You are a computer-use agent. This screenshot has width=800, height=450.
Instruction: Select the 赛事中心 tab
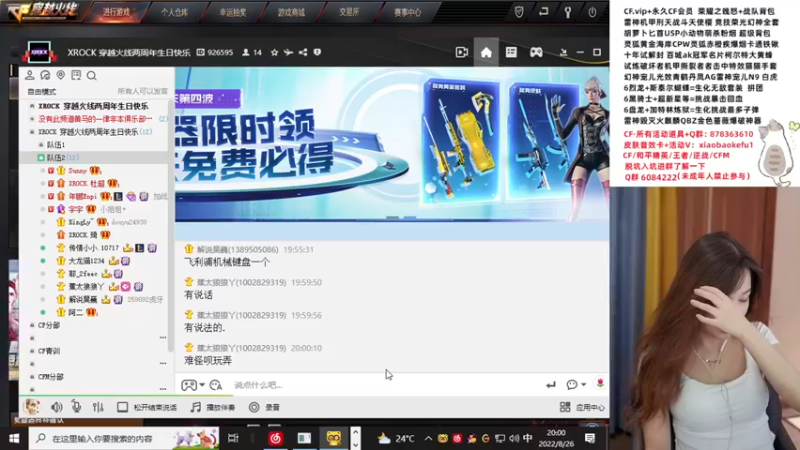pos(408,12)
